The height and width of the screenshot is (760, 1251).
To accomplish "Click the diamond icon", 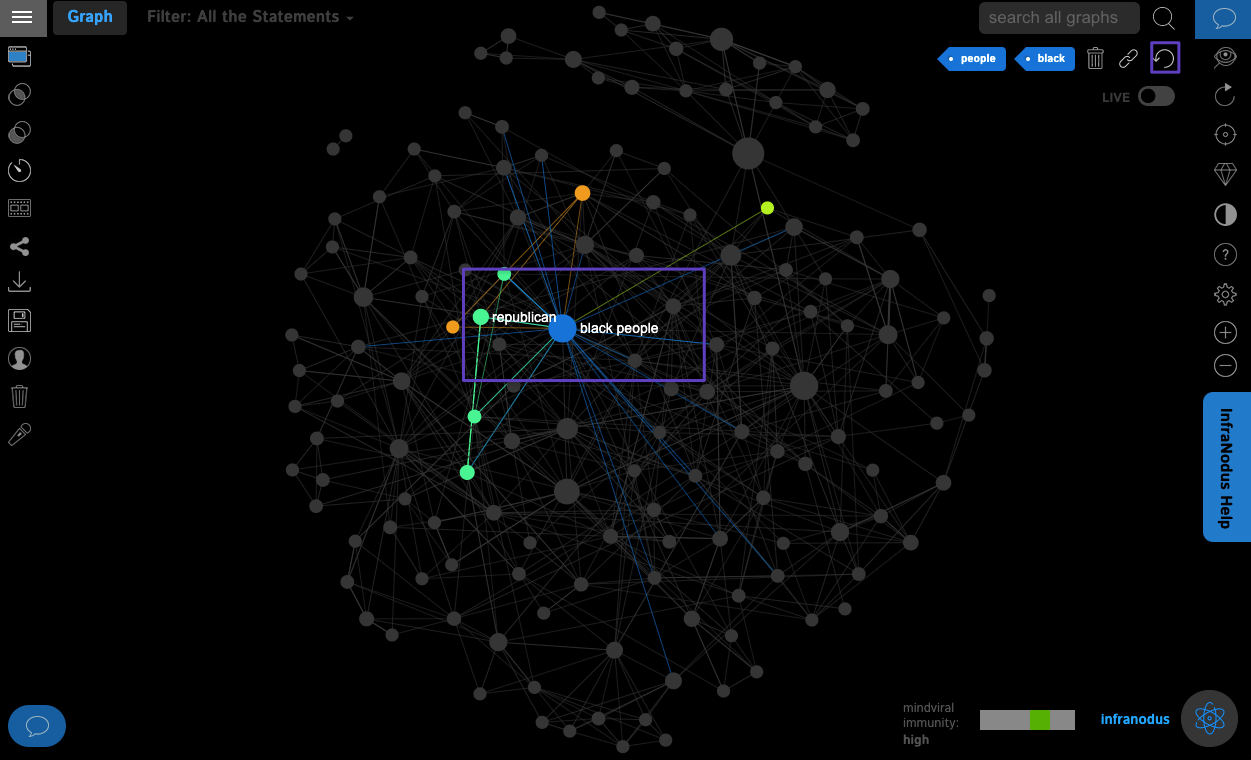I will pyautogui.click(x=1225, y=174).
